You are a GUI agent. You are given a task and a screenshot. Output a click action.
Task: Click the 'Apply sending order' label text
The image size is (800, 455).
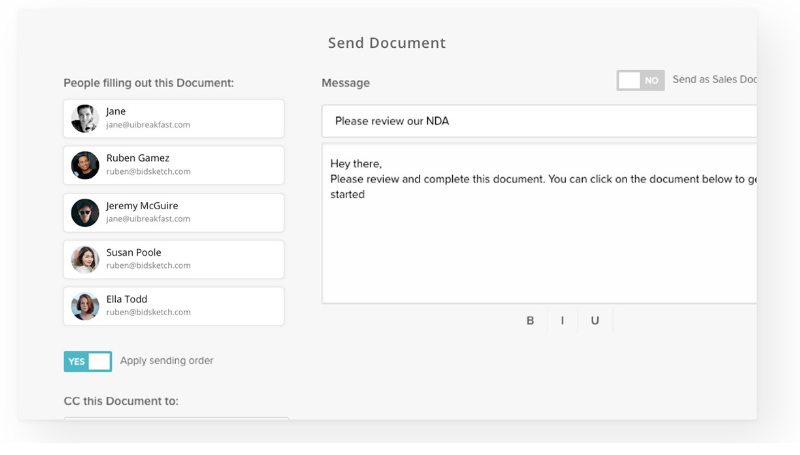tap(166, 361)
